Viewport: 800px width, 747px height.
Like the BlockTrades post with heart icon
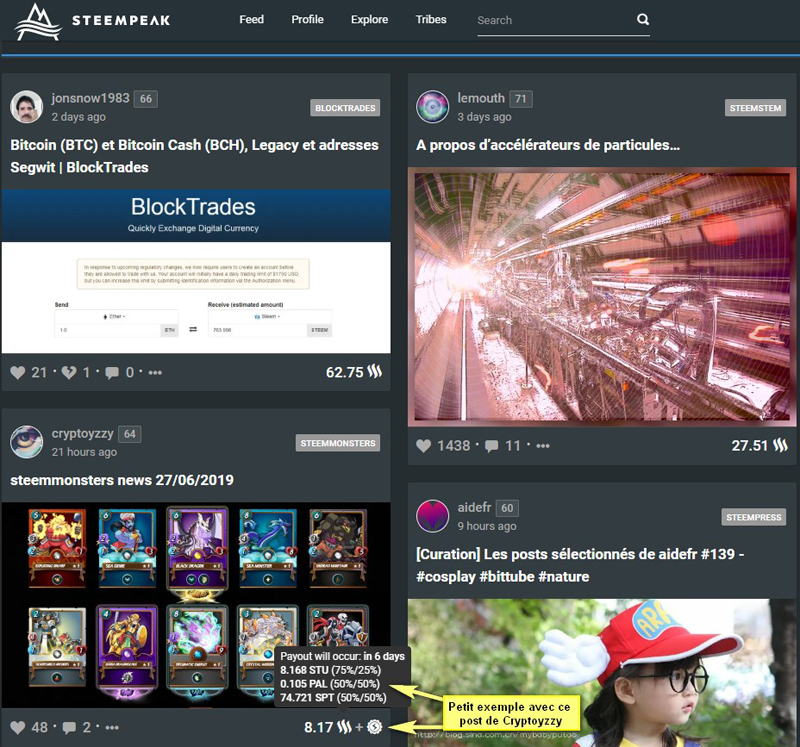(17, 372)
